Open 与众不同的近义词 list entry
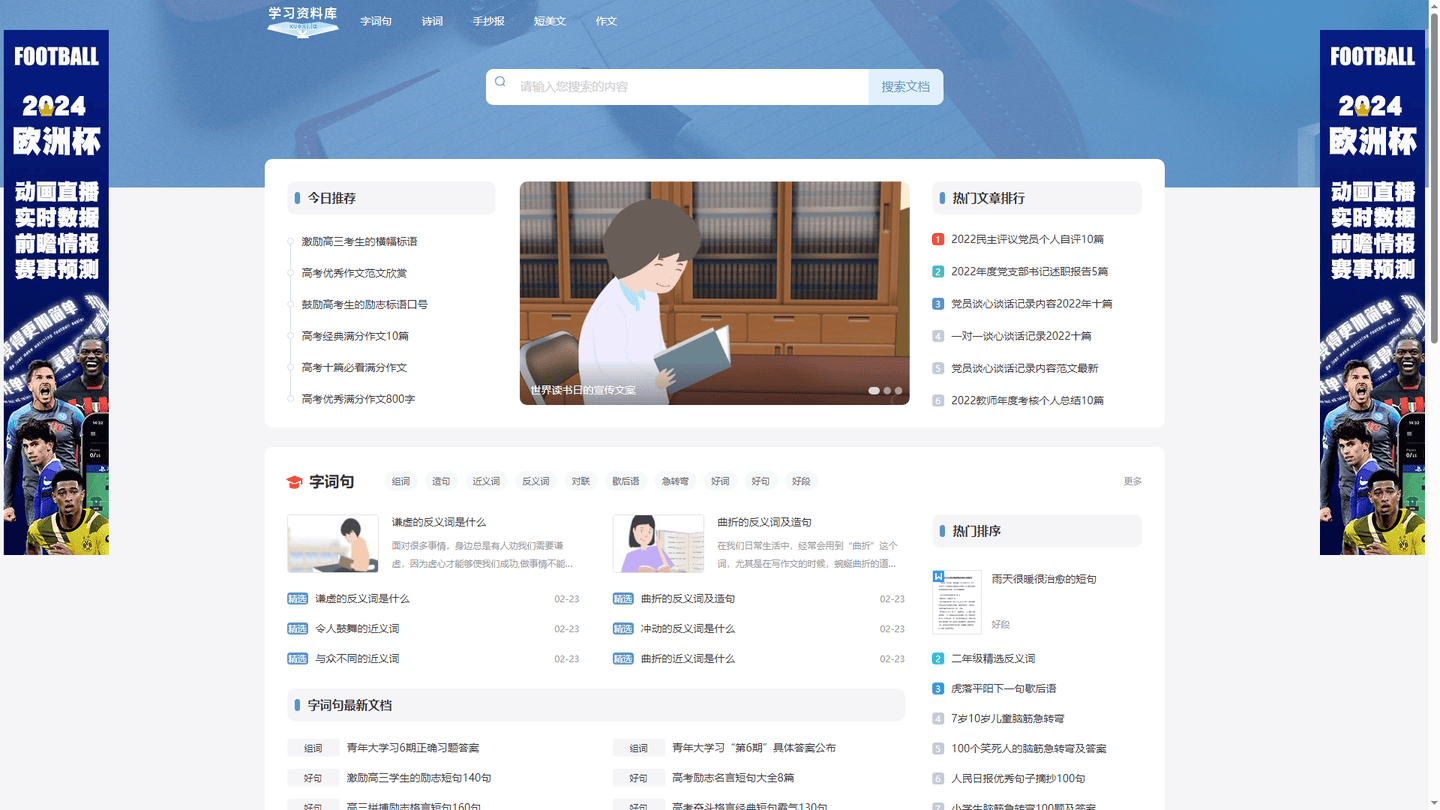The width and height of the screenshot is (1440, 810). pos(357,659)
